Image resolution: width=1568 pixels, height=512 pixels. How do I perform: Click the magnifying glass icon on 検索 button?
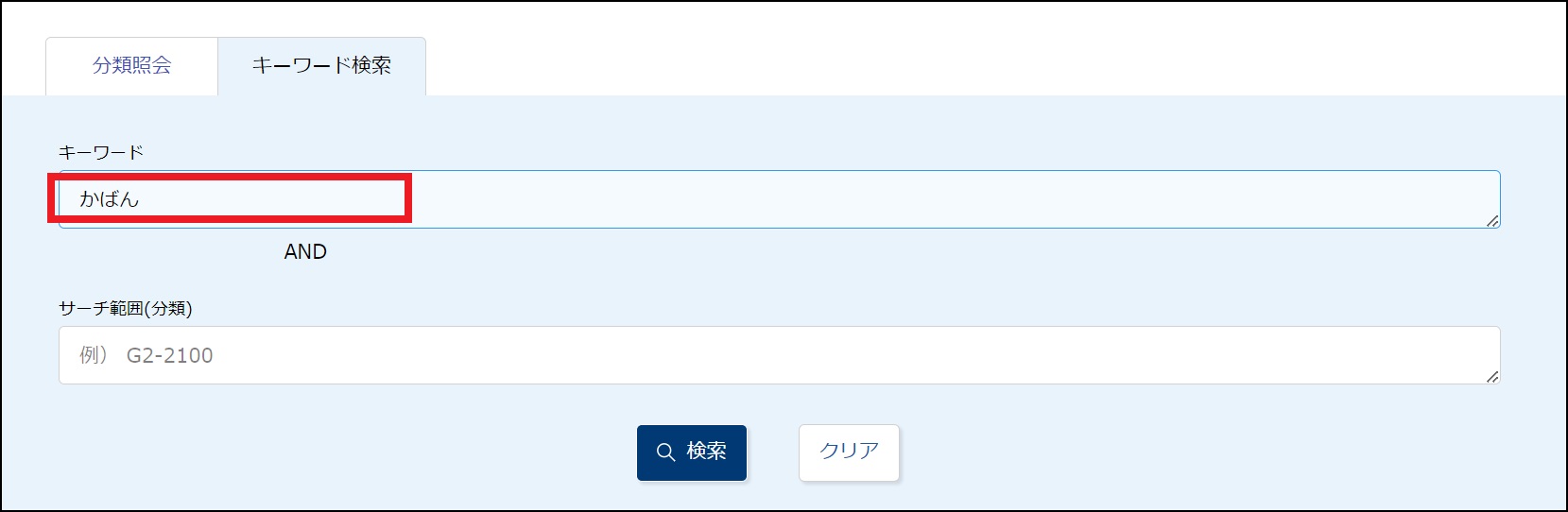tap(665, 452)
